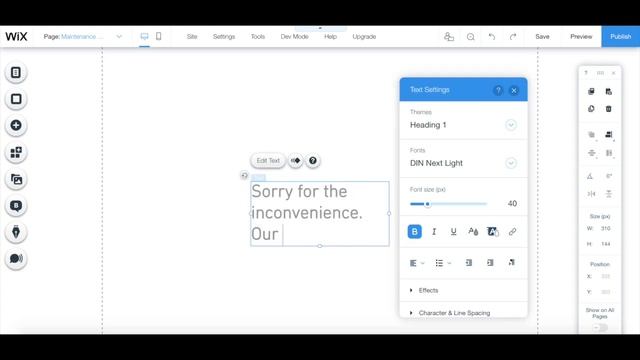Open text alignment dropdown

coord(417,263)
